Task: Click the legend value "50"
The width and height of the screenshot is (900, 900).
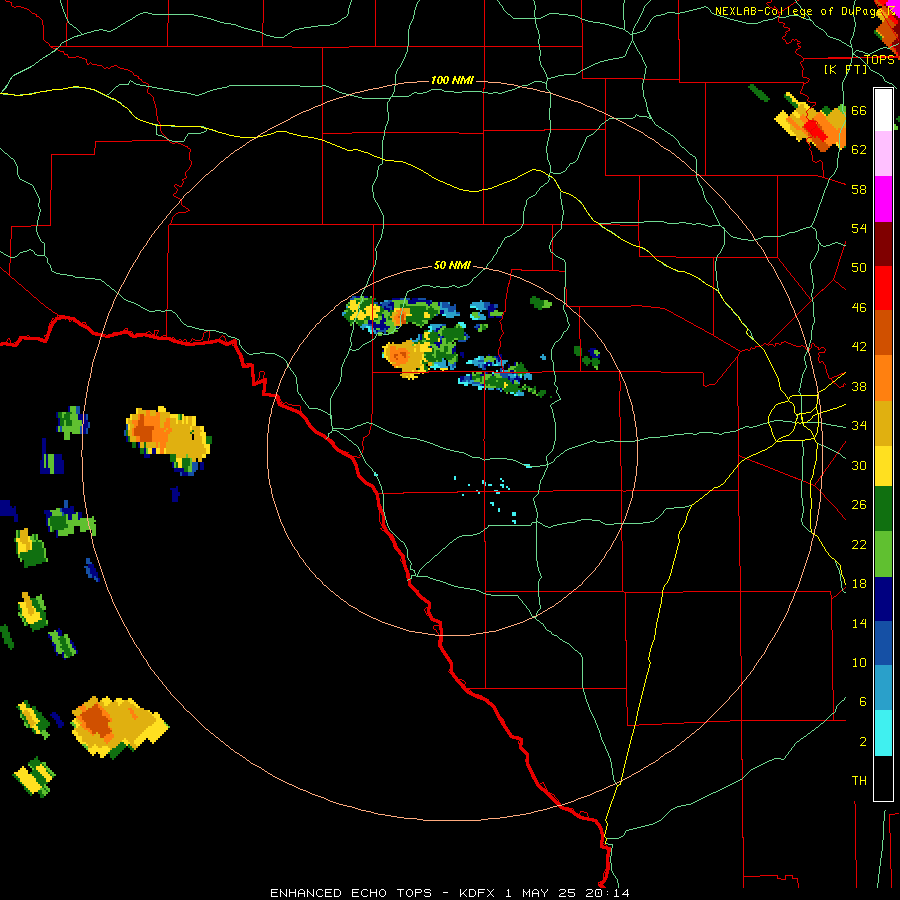Action: pyautogui.click(x=859, y=267)
